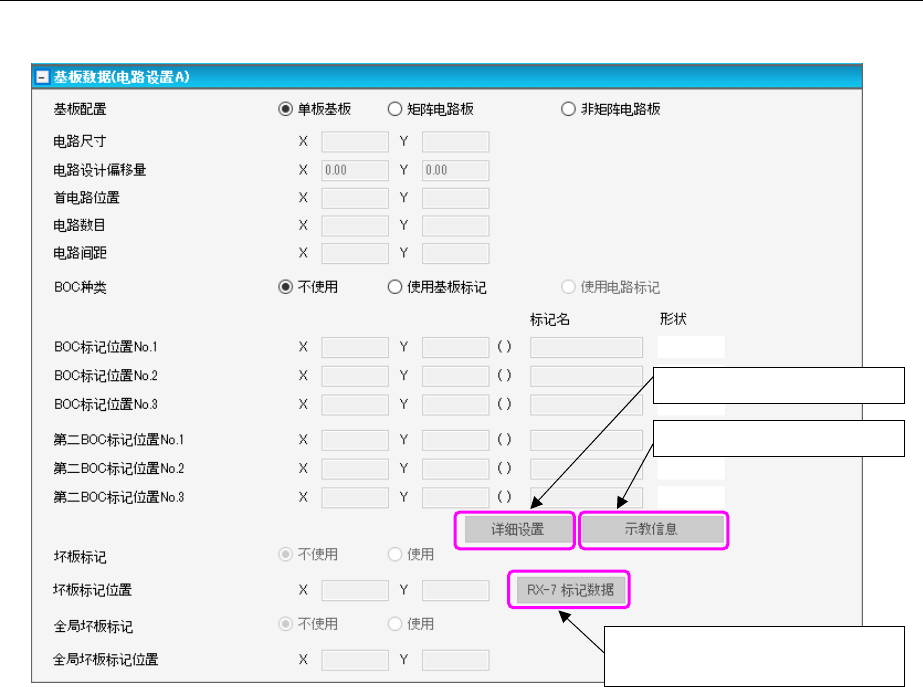Choose 使用基板标记 for BOC种类
The width and height of the screenshot is (923, 687).
coord(394,287)
